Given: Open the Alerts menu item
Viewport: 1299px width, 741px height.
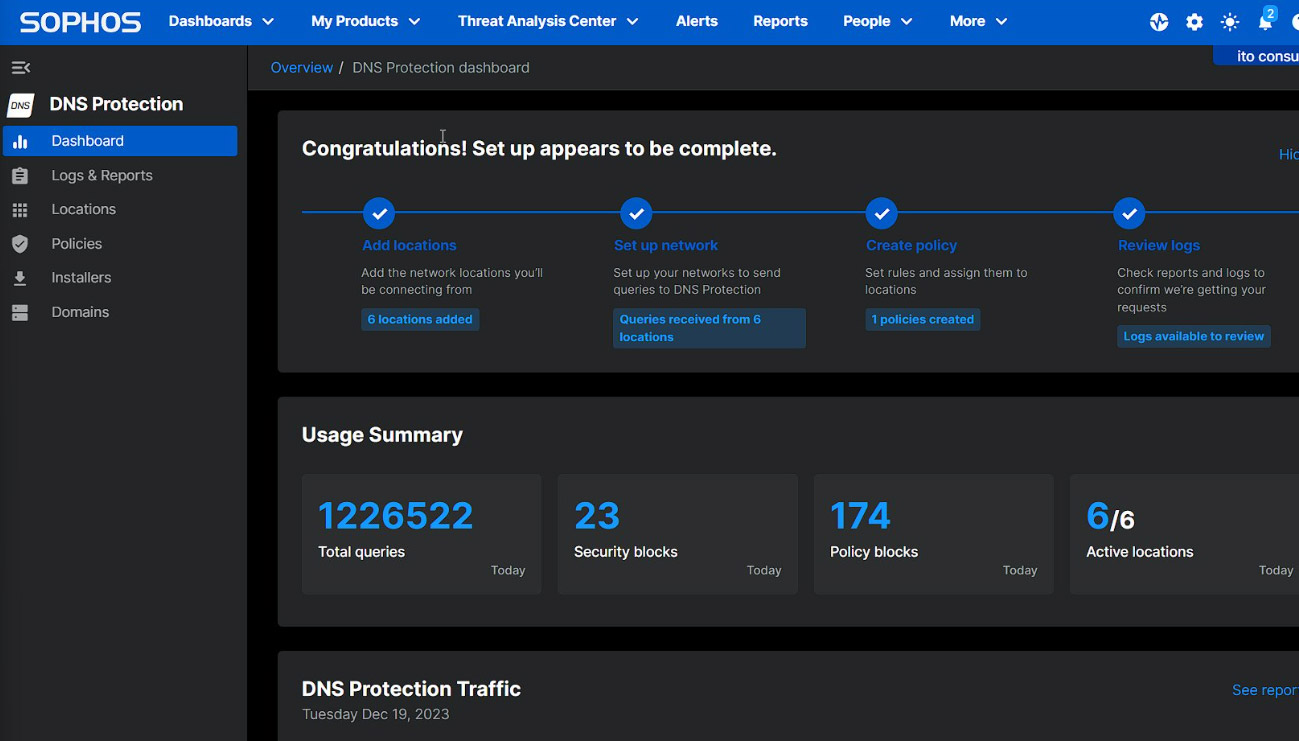Looking at the screenshot, I should (697, 21).
